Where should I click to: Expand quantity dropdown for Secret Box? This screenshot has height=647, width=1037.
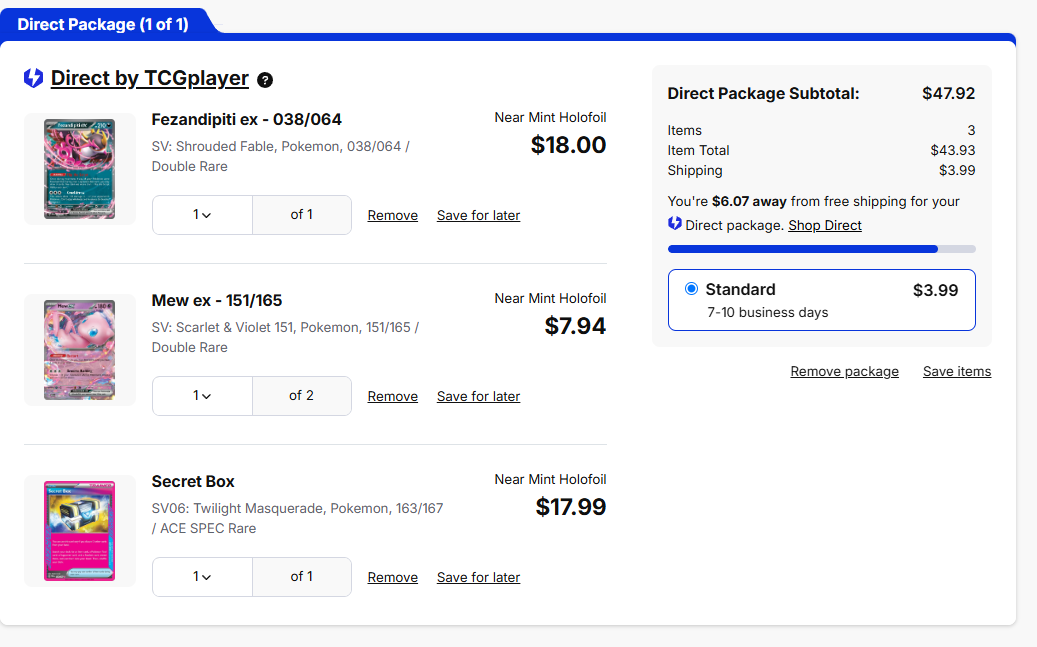[x=202, y=577]
